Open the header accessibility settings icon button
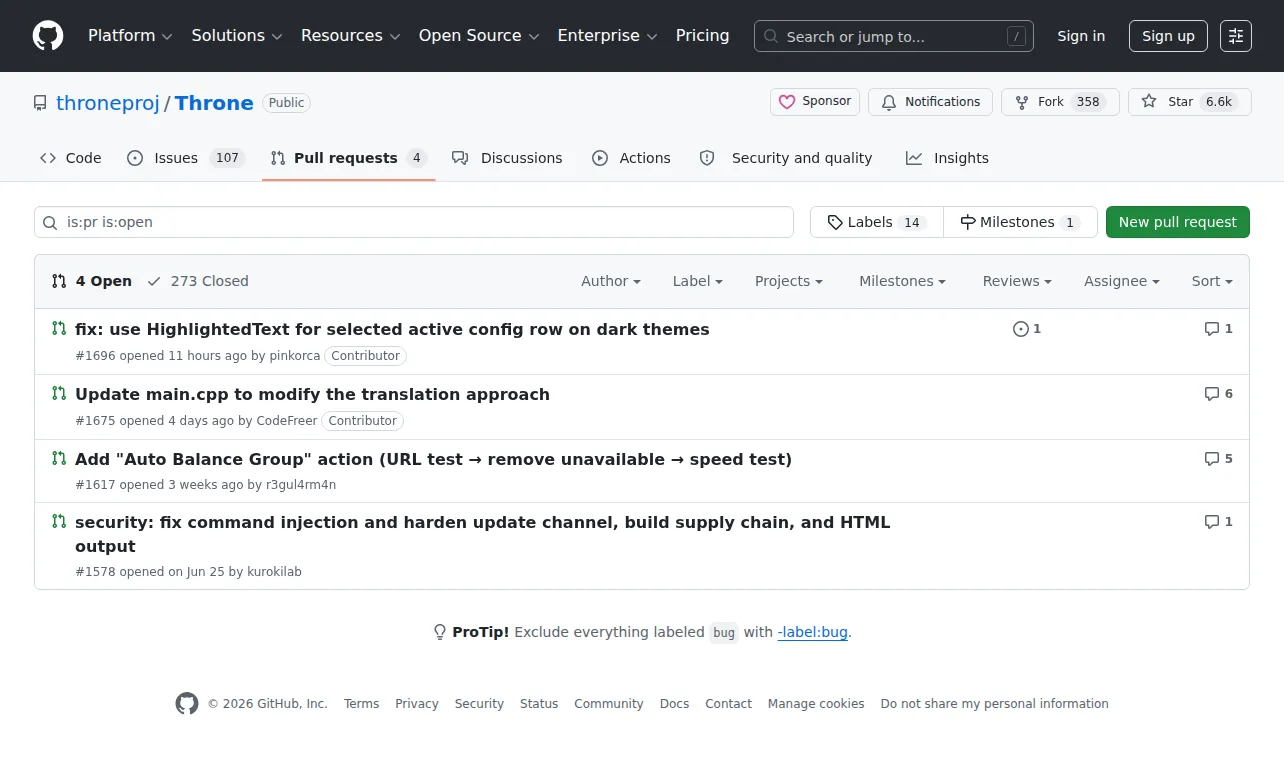 coord(1236,36)
